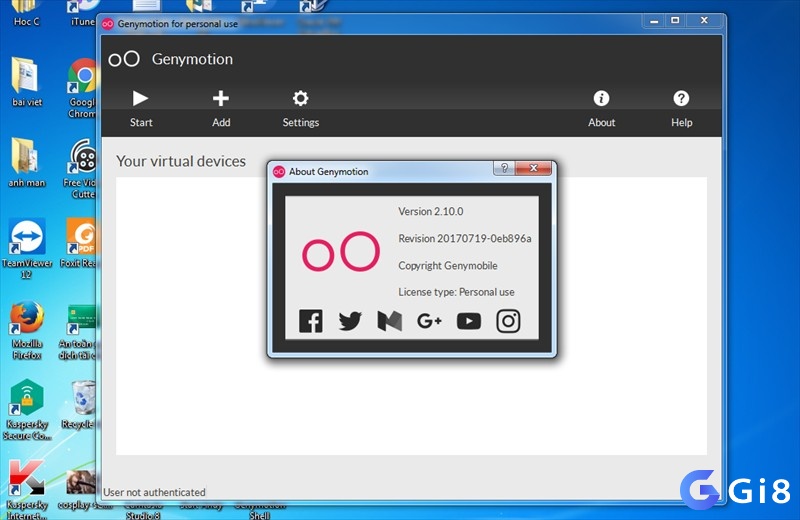Open Genymotion Facebook page icon
800x520 pixels.
click(x=311, y=321)
